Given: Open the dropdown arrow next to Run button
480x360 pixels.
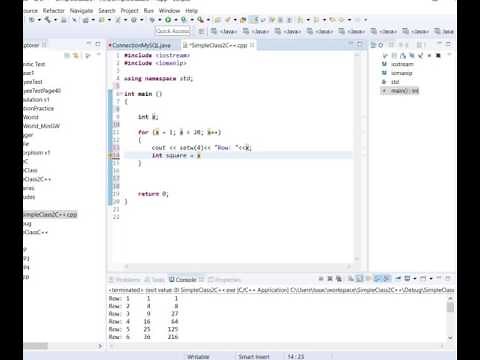Looking at the screenshot, I should [176, 20].
